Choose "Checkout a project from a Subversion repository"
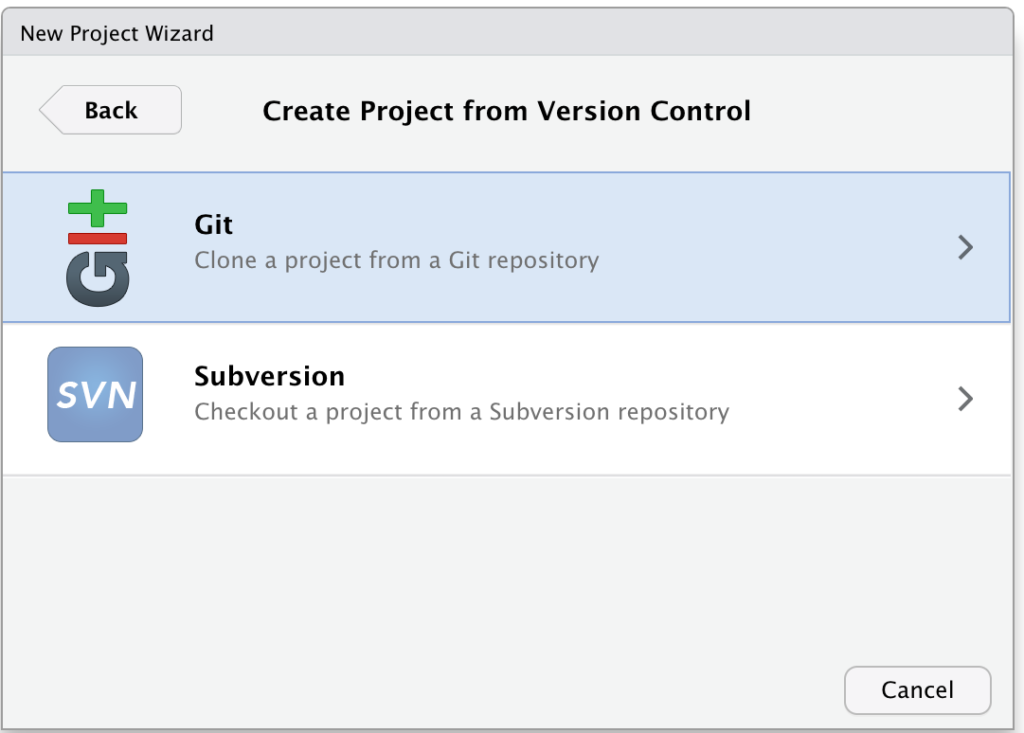The image size is (1024, 733). 462,412
